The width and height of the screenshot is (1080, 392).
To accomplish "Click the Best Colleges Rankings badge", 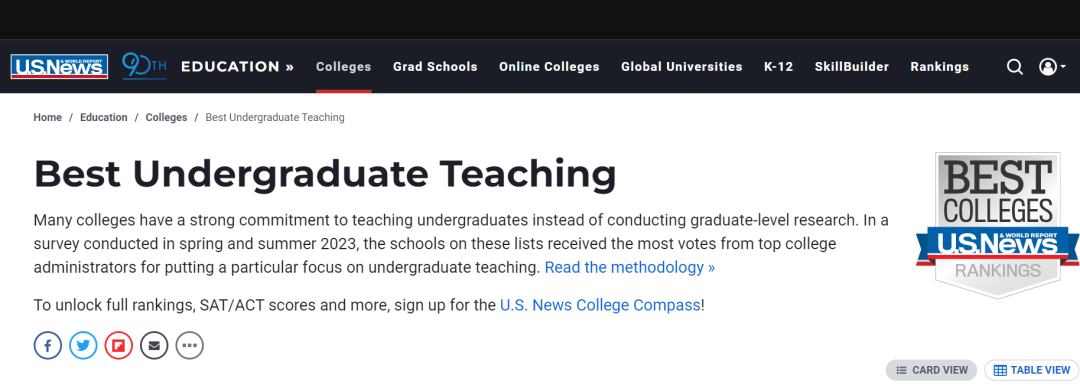I will coord(997,225).
